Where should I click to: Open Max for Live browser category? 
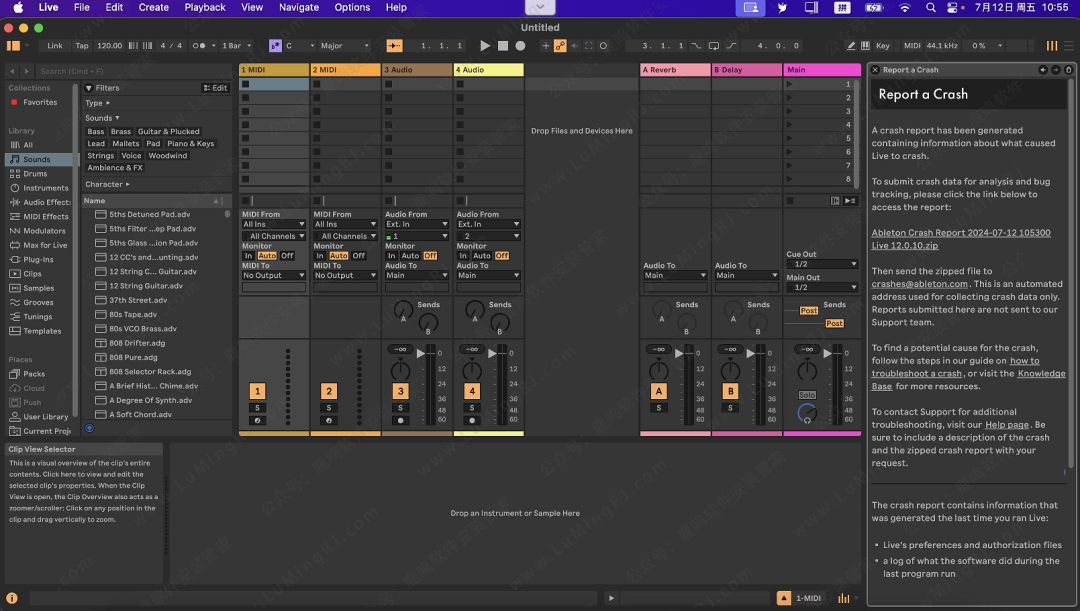pyautogui.click(x=45, y=245)
